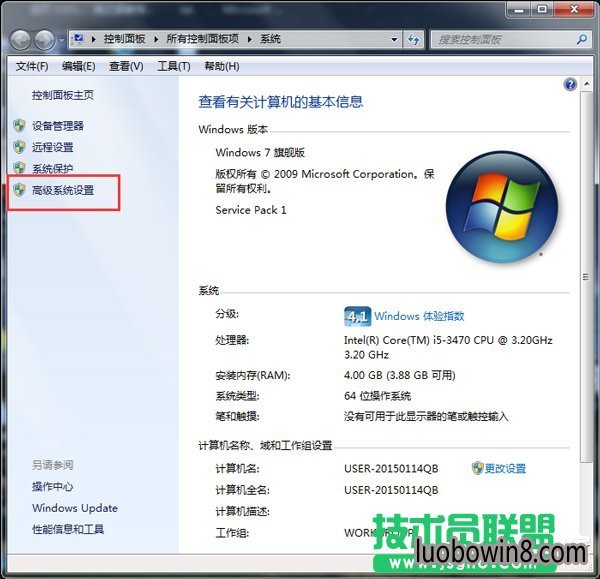The image size is (600, 579).
Task: Open the 查看(V) menu
Action: (126, 66)
